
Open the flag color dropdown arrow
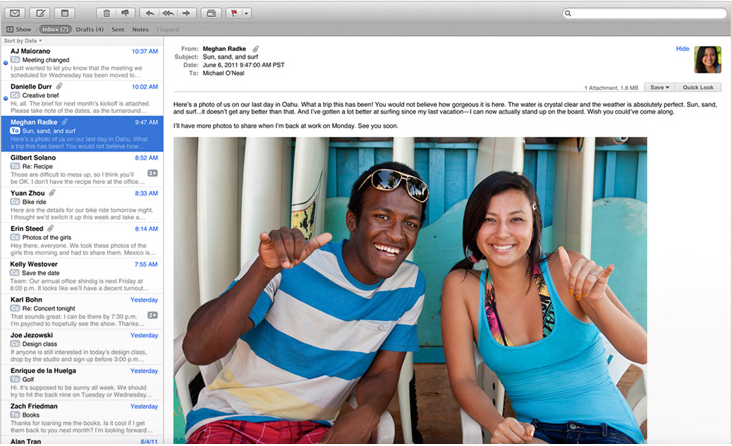pos(246,13)
